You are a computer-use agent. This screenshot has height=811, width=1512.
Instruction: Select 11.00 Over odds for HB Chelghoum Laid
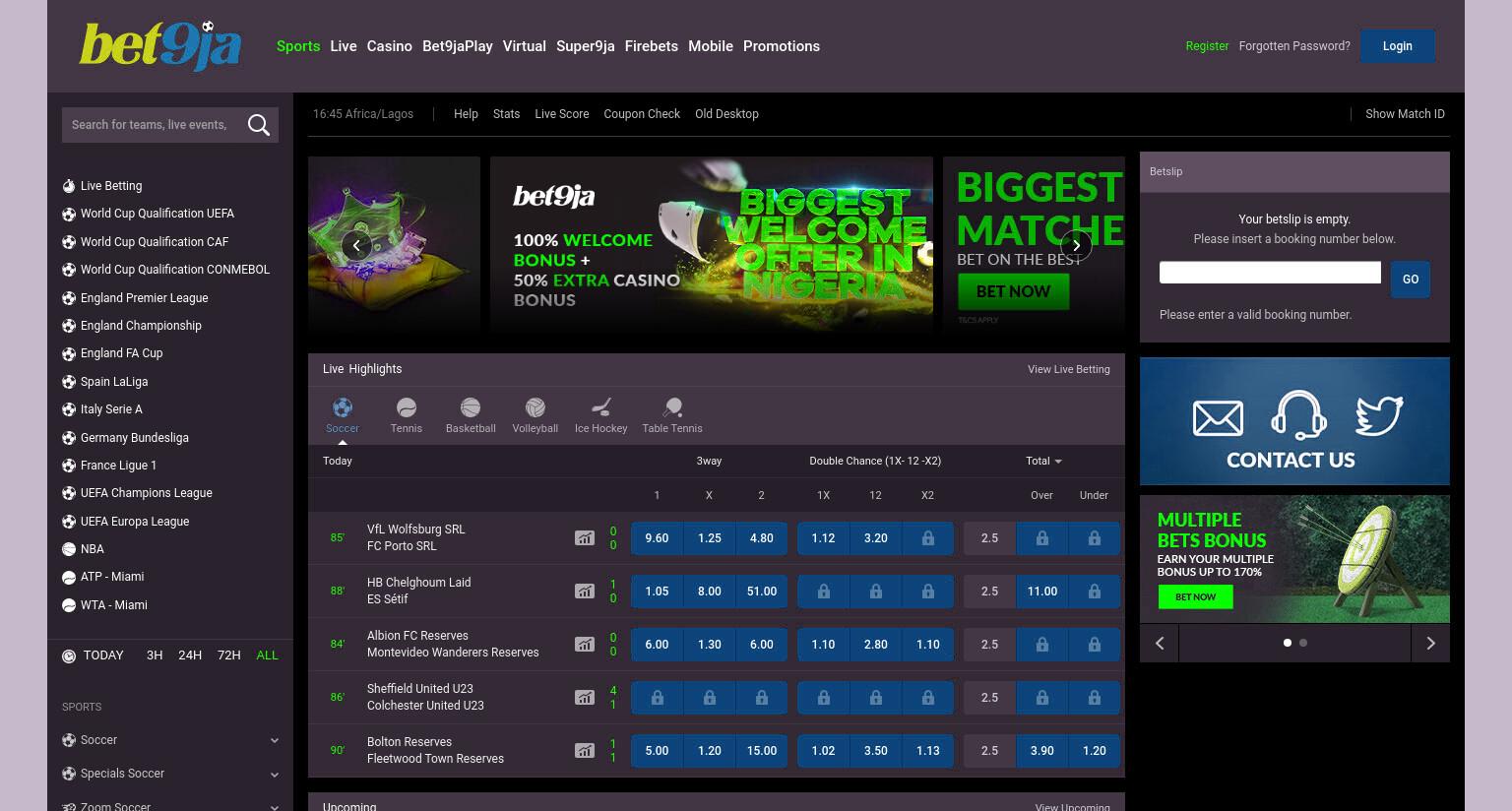click(1041, 592)
